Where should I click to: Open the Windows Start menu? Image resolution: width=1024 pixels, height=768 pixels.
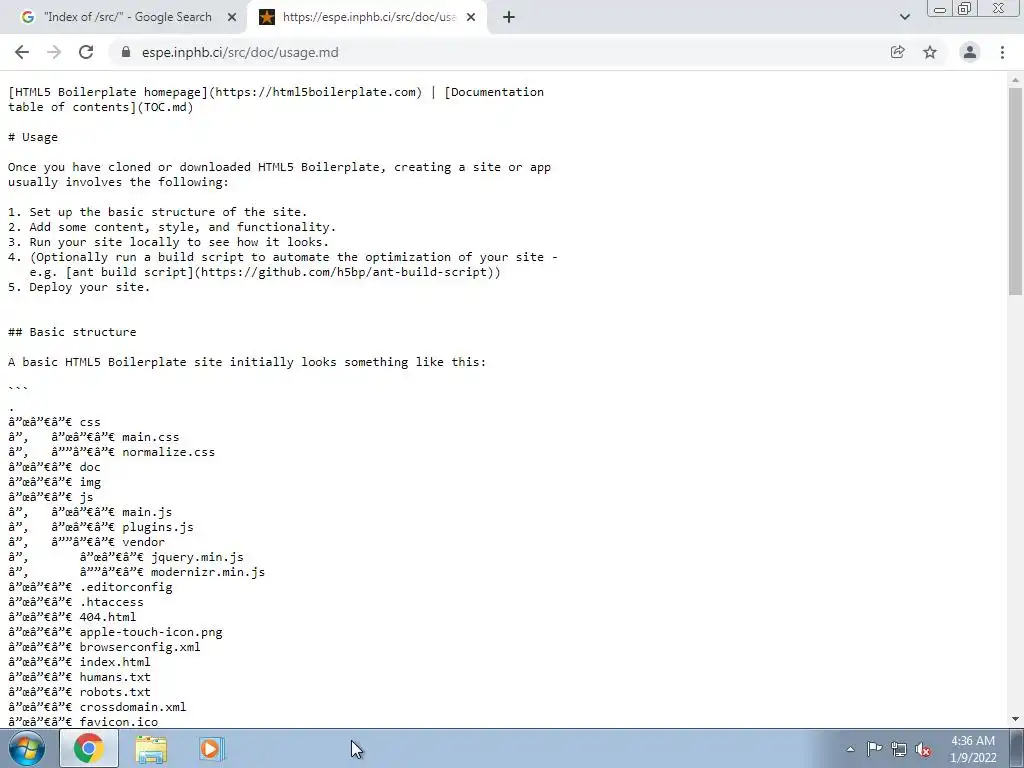click(26, 748)
